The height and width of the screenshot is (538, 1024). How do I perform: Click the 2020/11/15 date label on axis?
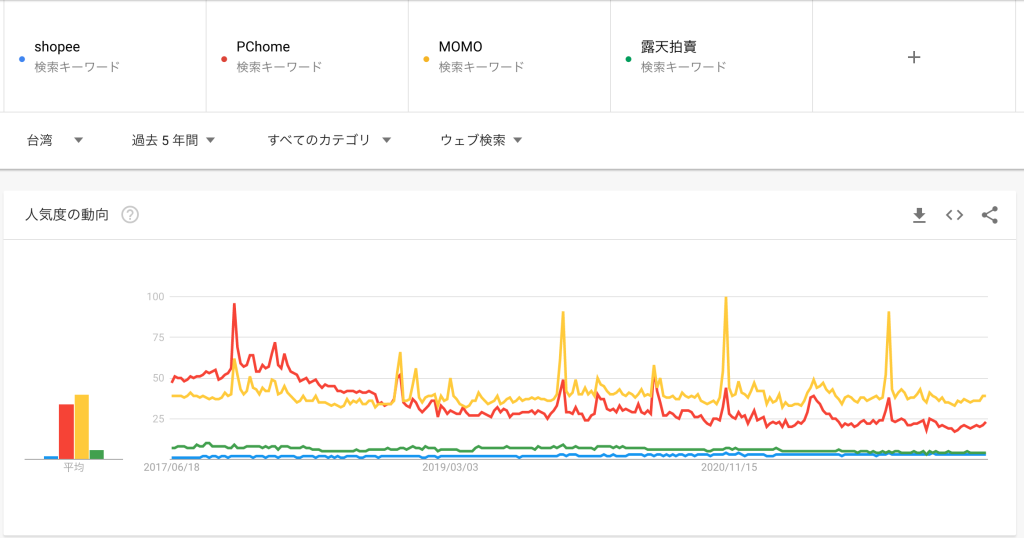tap(729, 467)
